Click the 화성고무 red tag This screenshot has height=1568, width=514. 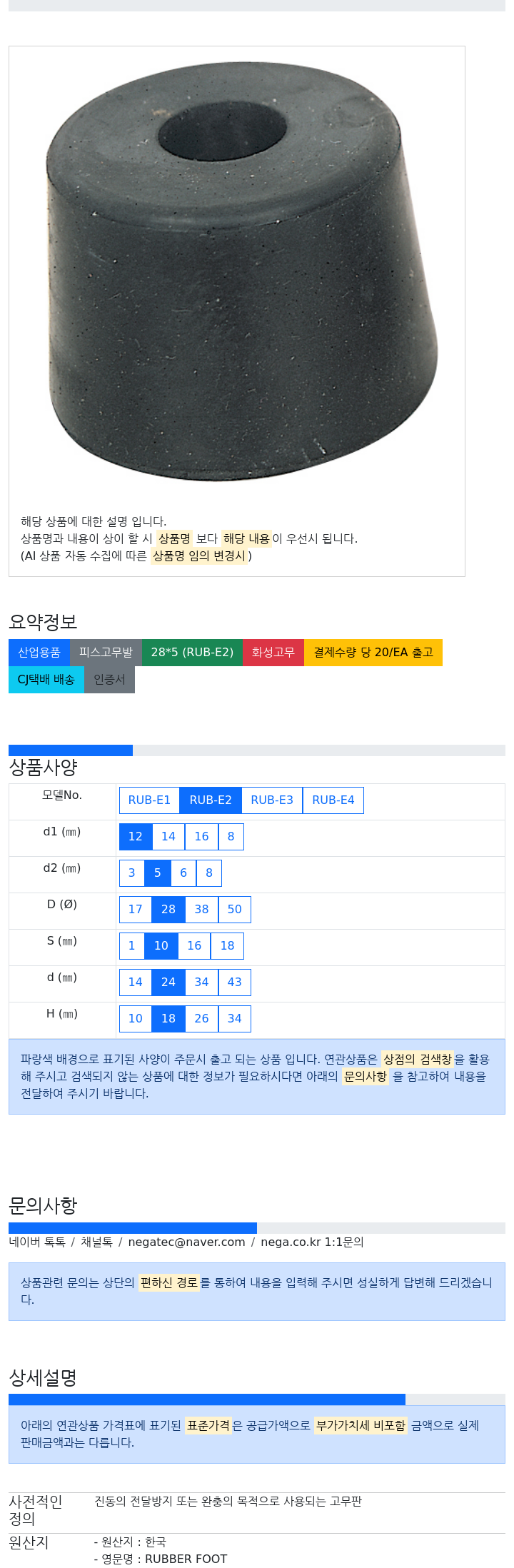(x=273, y=652)
